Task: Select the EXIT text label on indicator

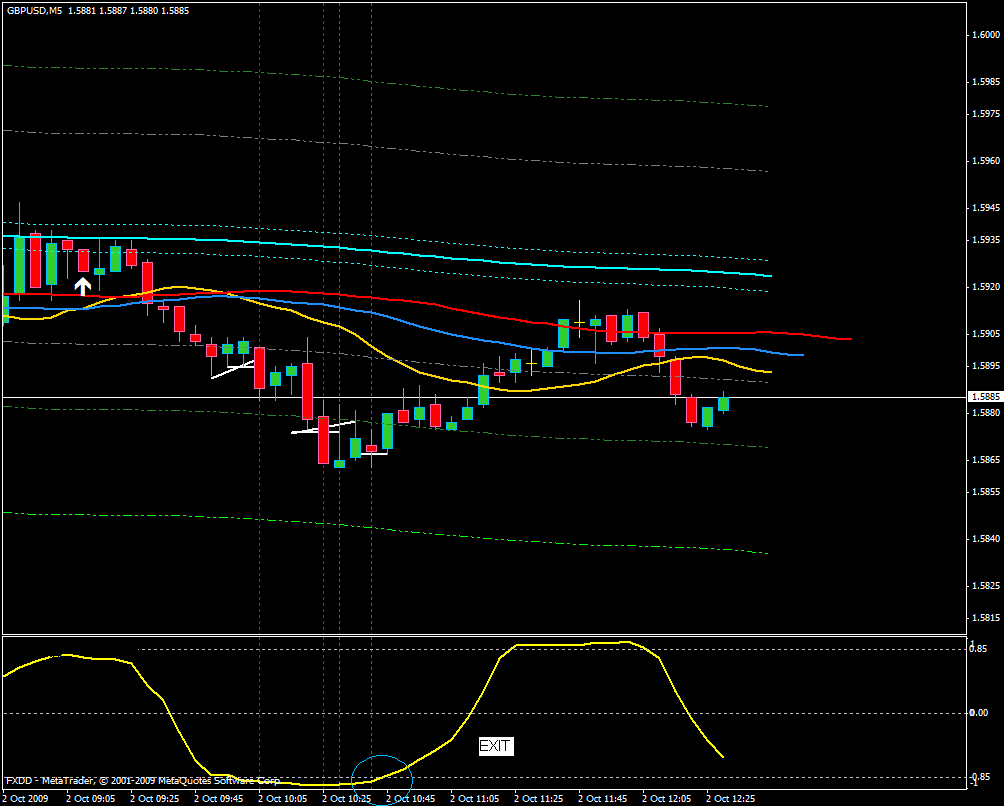Action: (x=496, y=746)
